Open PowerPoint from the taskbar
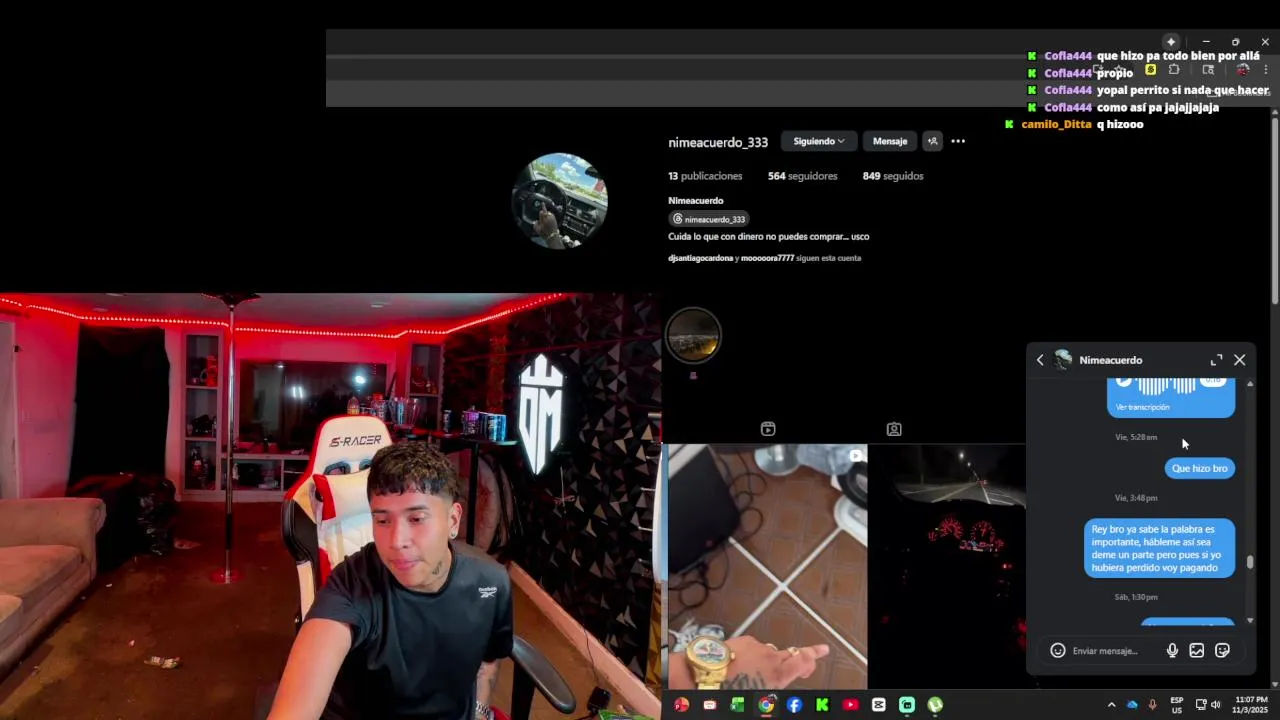1280x720 pixels. pos(681,705)
